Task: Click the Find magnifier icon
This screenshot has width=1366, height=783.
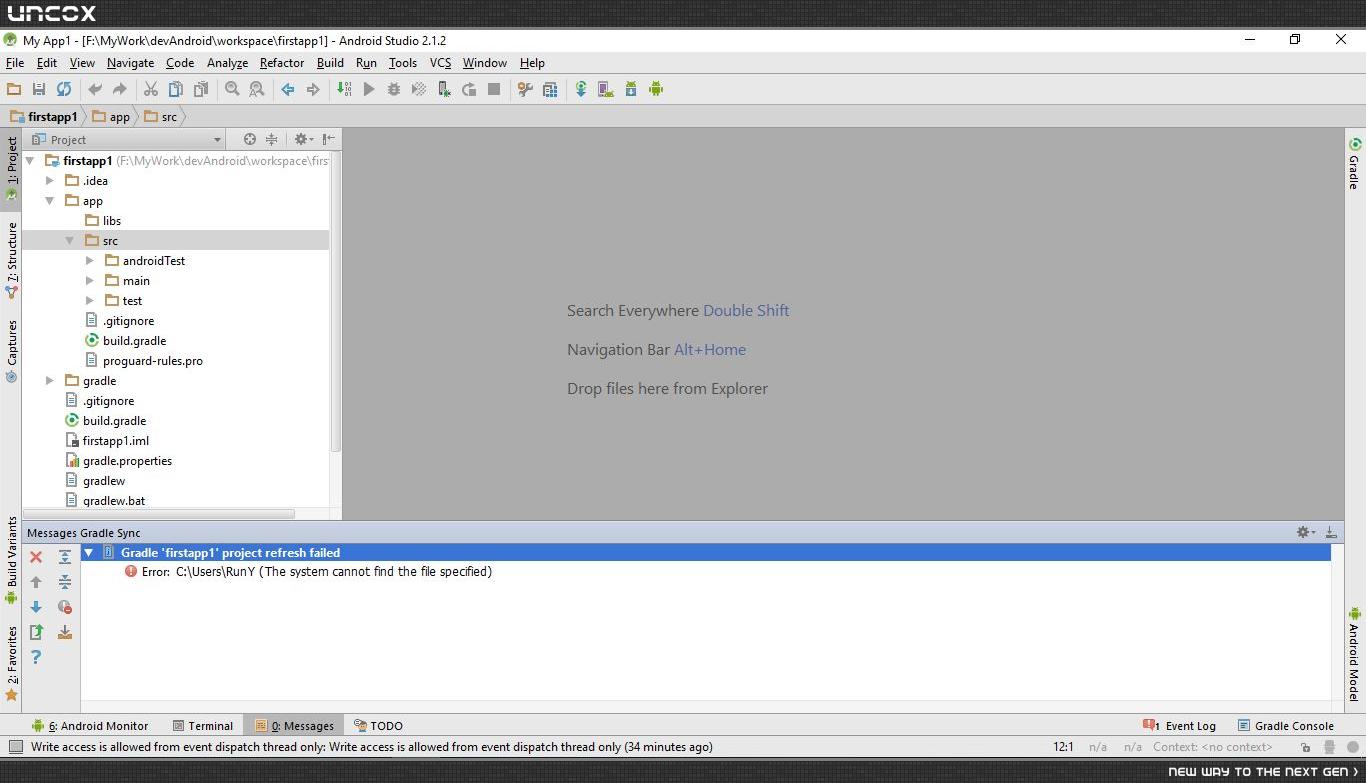Action: [x=232, y=89]
